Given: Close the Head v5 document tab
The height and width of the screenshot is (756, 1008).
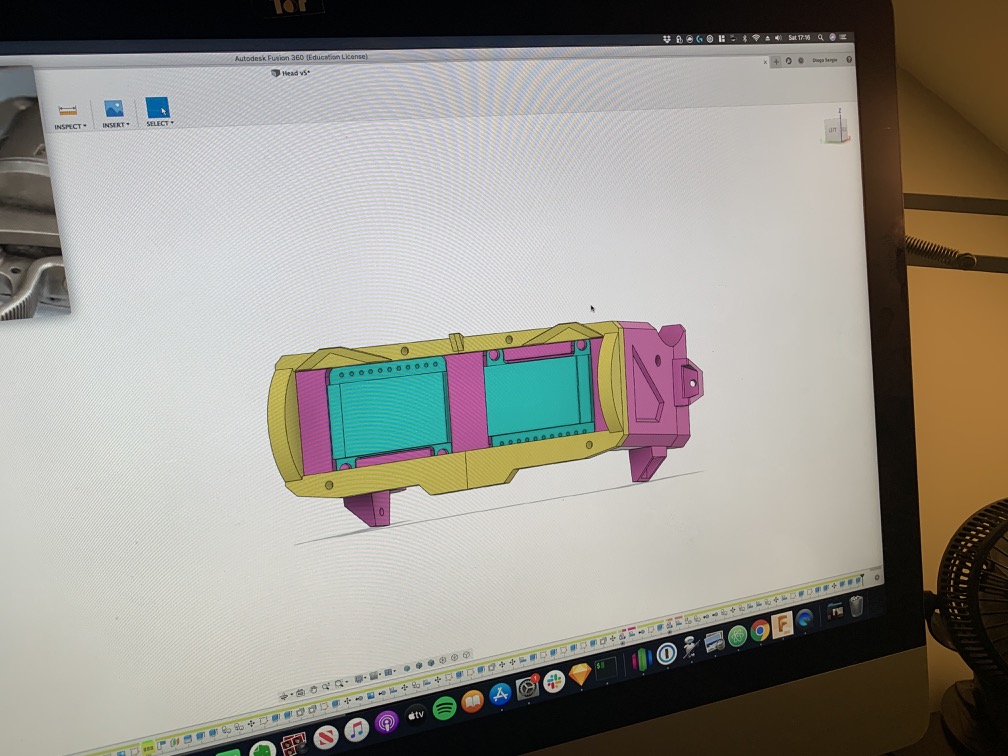Looking at the screenshot, I should [x=765, y=62].
